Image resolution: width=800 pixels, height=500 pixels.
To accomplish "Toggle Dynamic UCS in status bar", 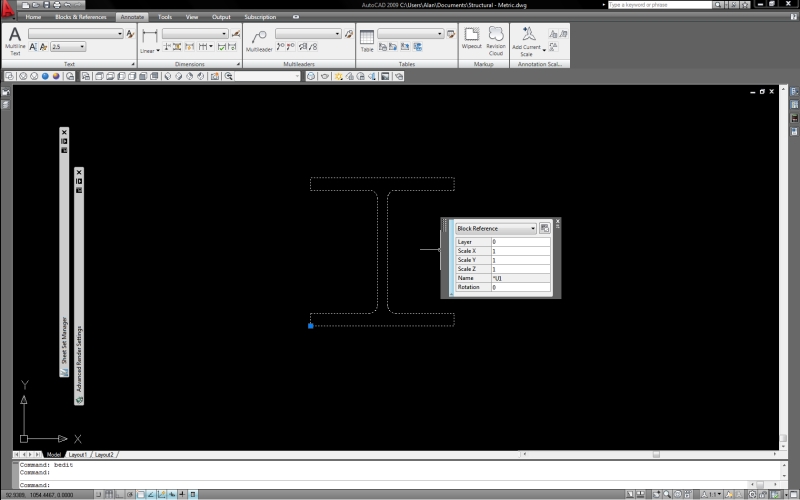I will point(162,494).
